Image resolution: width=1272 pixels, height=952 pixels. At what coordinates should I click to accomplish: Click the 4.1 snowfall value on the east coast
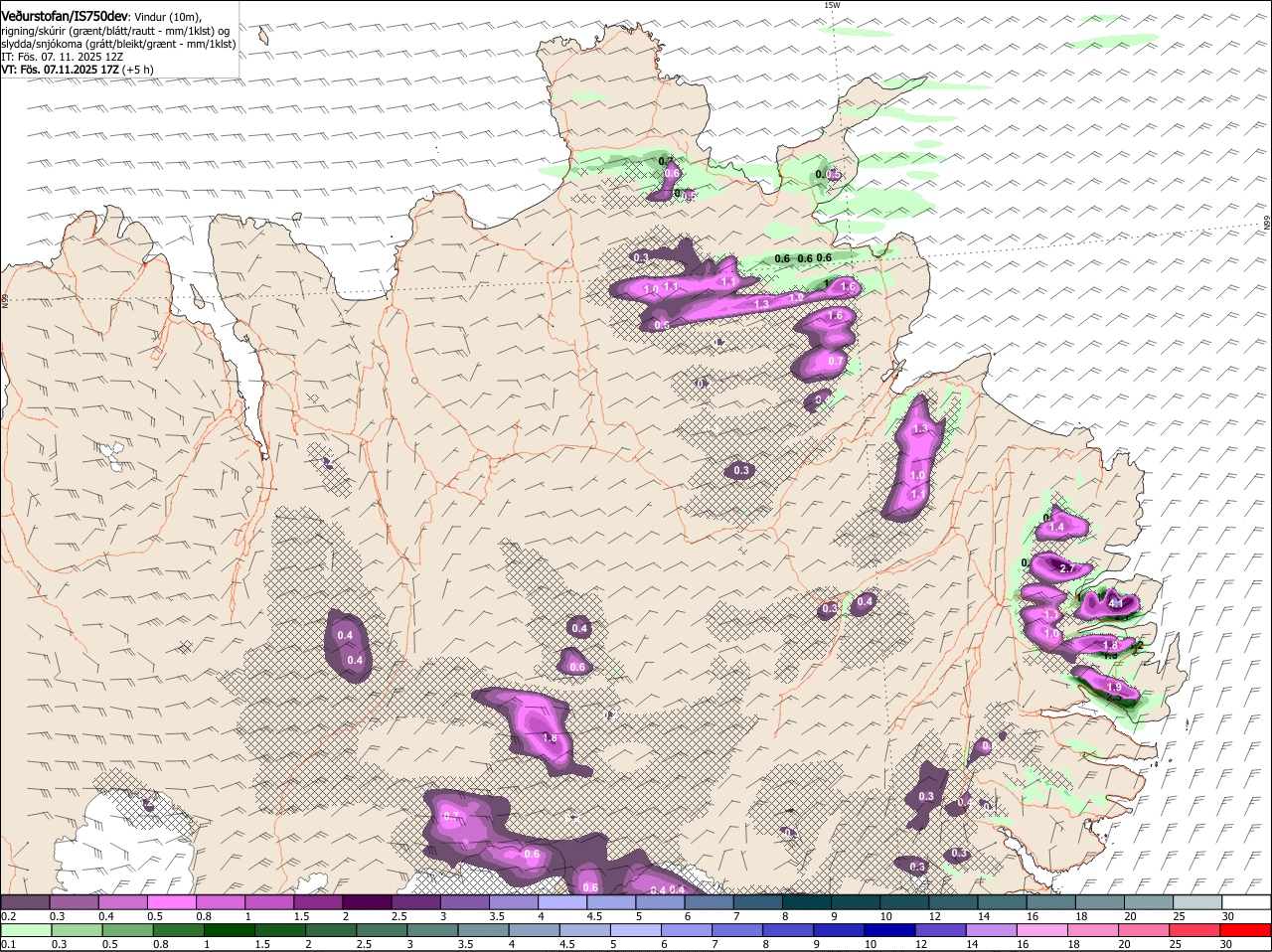1115,603
